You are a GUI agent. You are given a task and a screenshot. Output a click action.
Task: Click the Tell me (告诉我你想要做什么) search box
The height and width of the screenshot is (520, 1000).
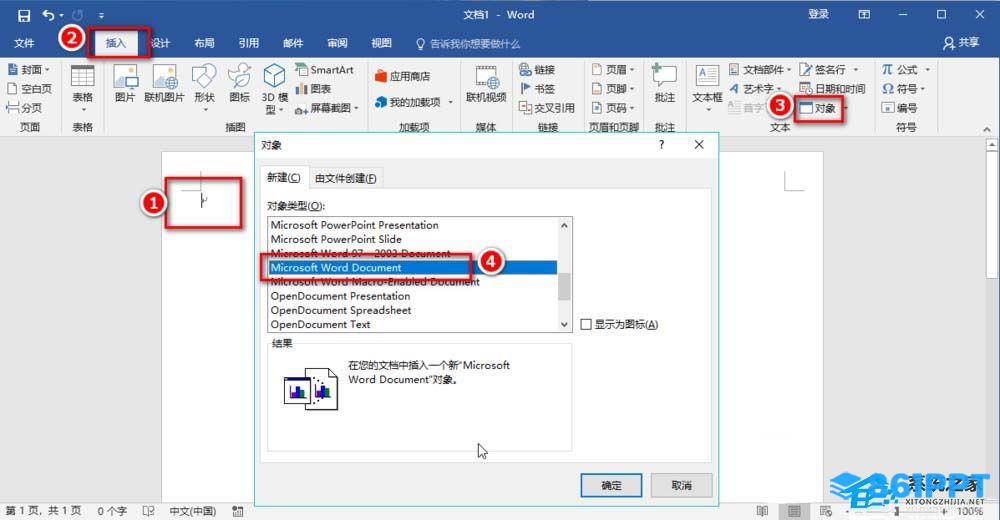pyautogui.click(x=468, y=43)
